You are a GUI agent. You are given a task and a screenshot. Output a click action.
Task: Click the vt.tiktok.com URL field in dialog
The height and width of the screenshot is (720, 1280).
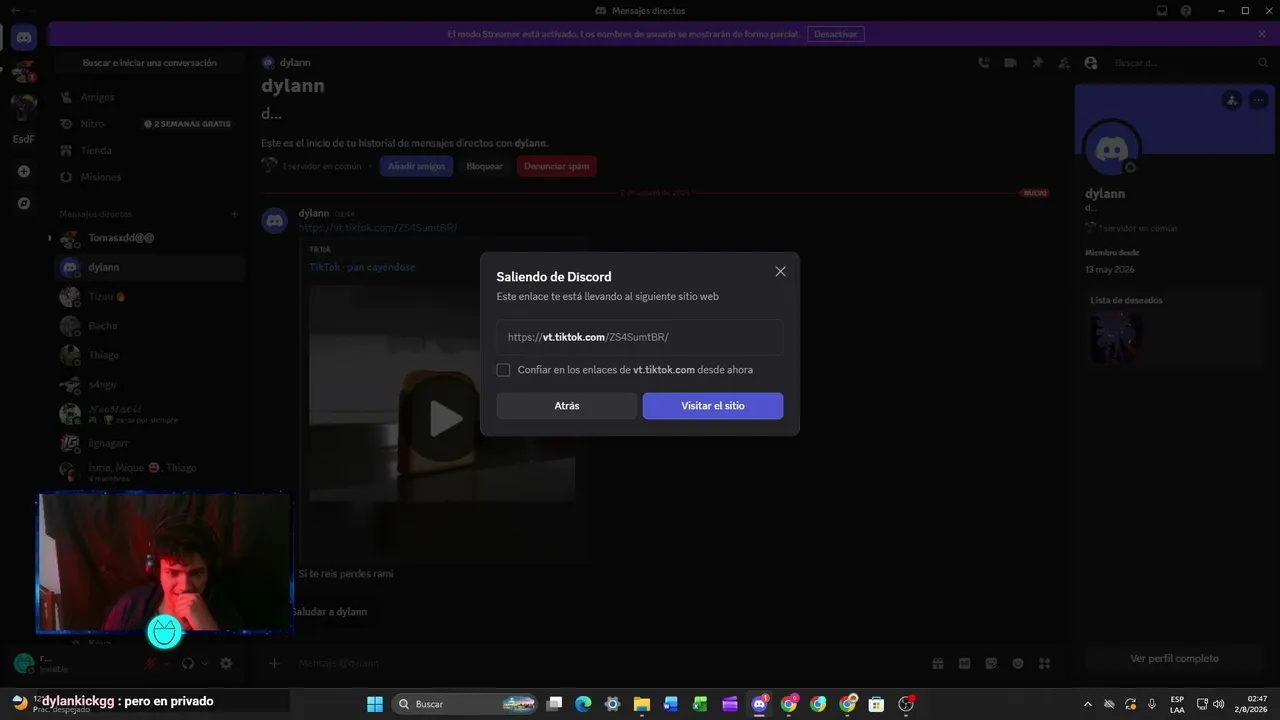640,337
